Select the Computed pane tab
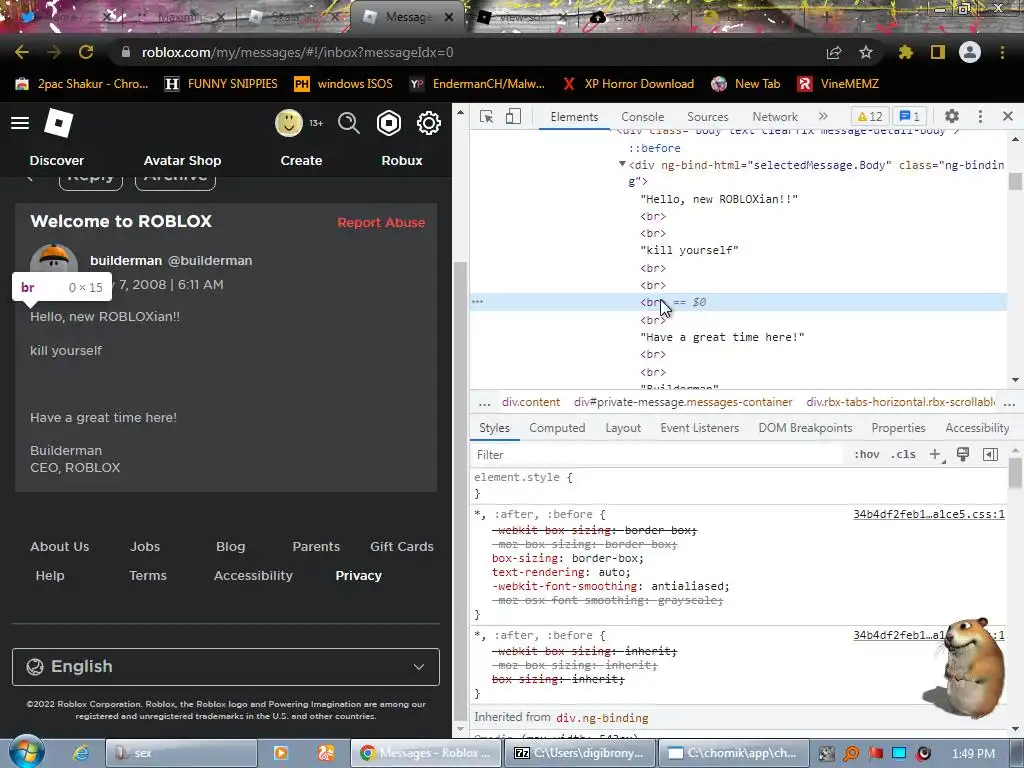 tap(557, 428)
